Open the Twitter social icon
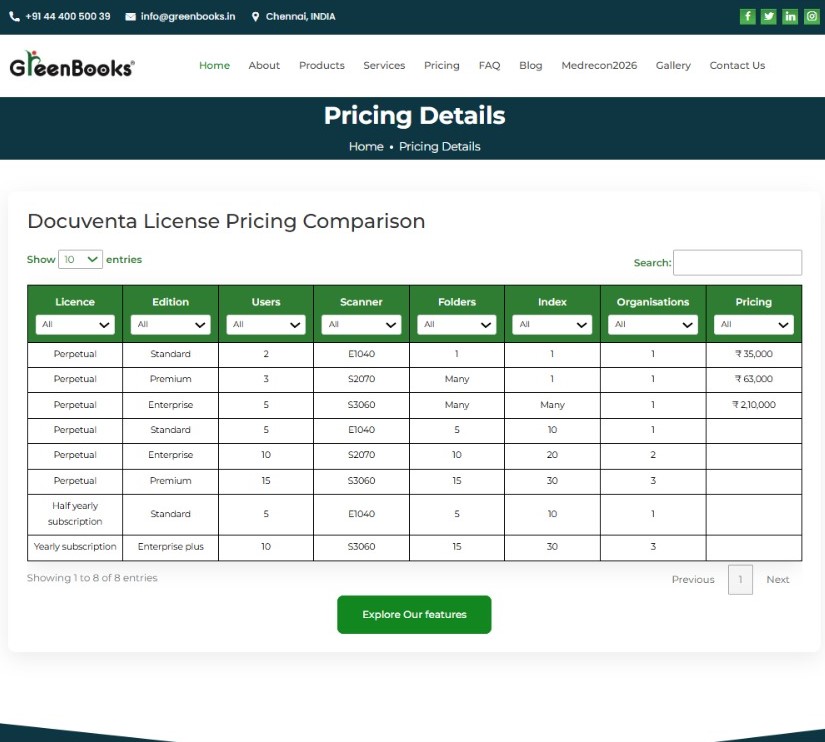 [769, 16]
